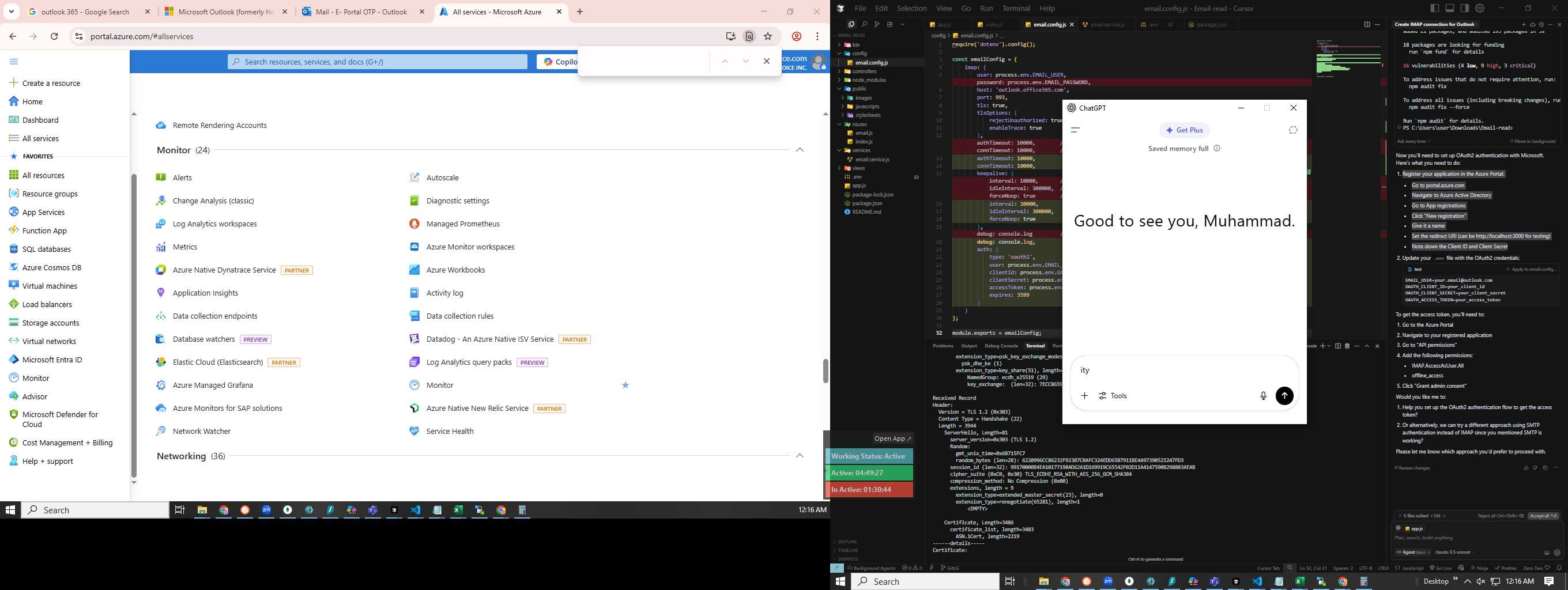Image resolution: width=1568 pixels, height=590 pixels.
Task: Open Search view in Cursor sidebar
Action: click(x=864, y=24)
